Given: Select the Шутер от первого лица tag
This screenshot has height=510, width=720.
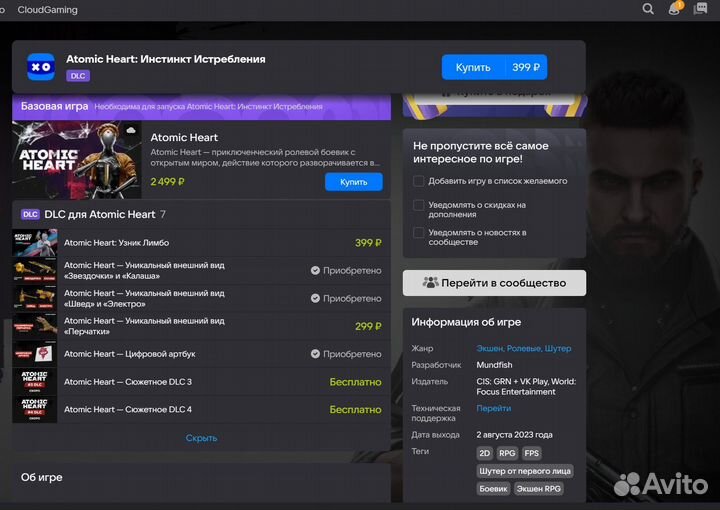Looking at the screenshot, I should point(525,471).
